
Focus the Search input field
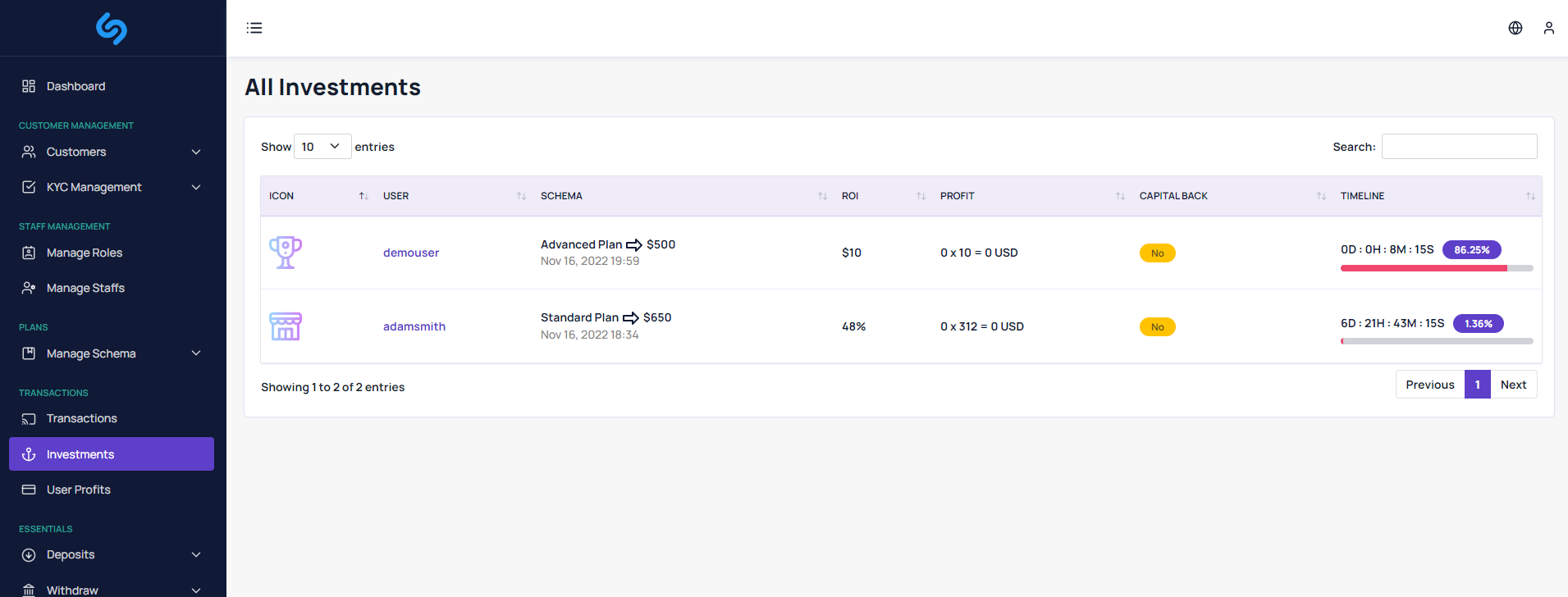click(1459, 147)
